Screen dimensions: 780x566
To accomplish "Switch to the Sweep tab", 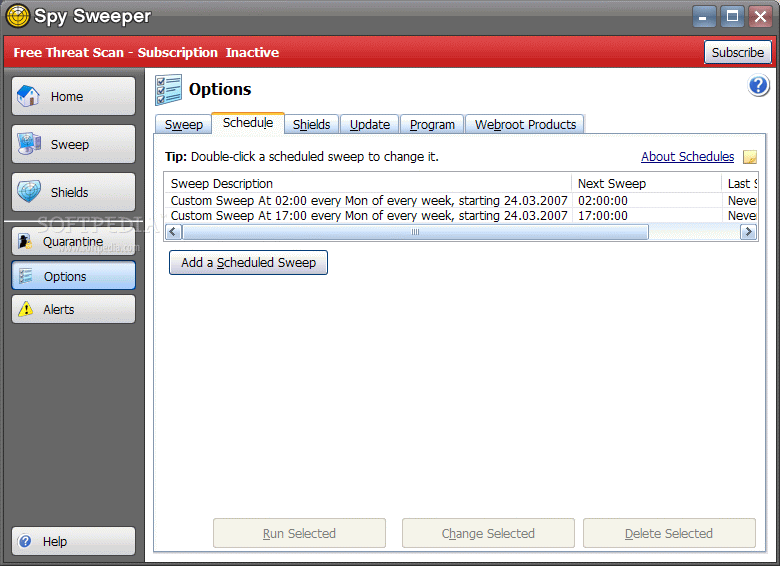I will coord(184,124).
